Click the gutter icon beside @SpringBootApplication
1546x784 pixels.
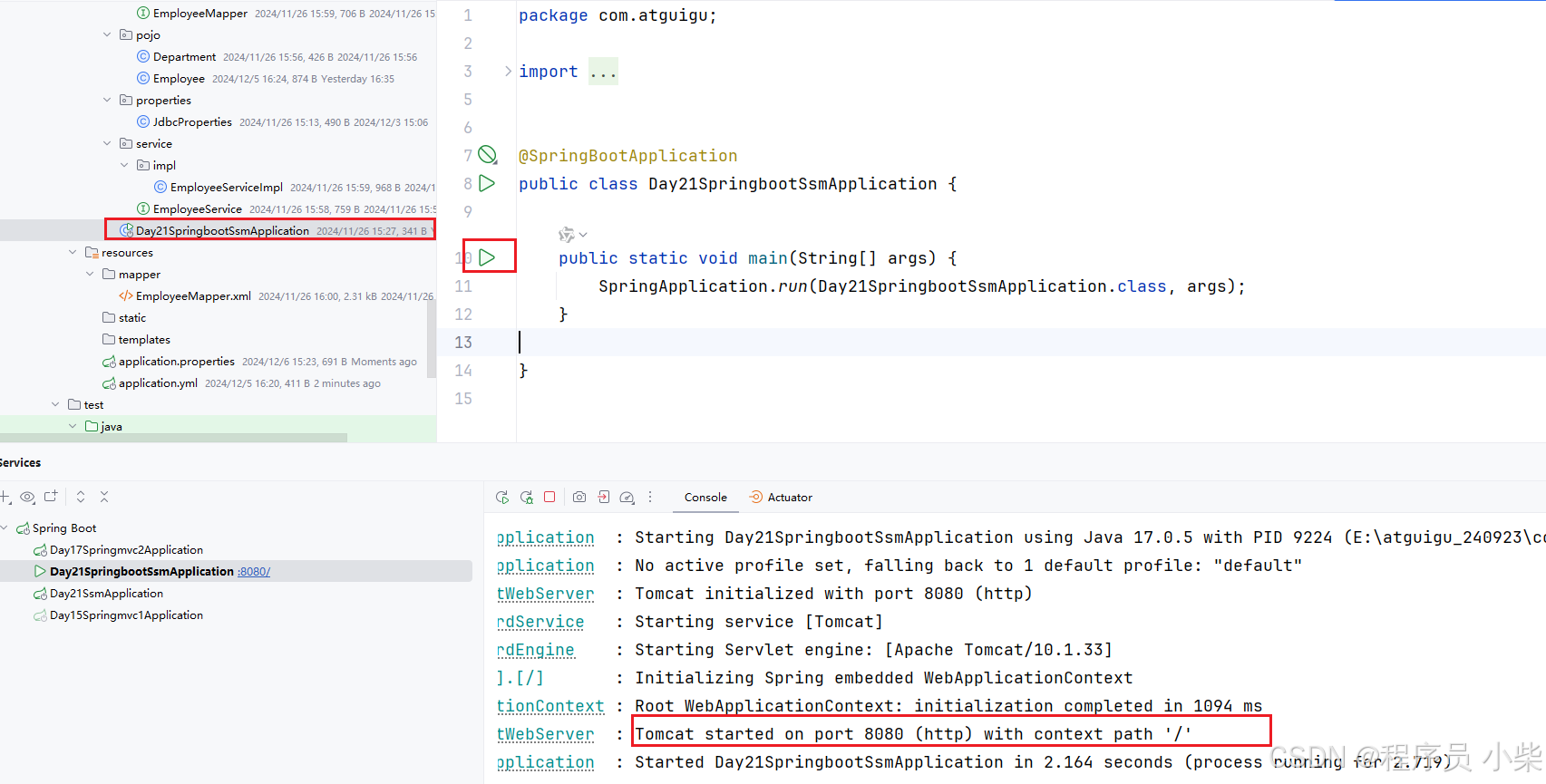point(487,155)
